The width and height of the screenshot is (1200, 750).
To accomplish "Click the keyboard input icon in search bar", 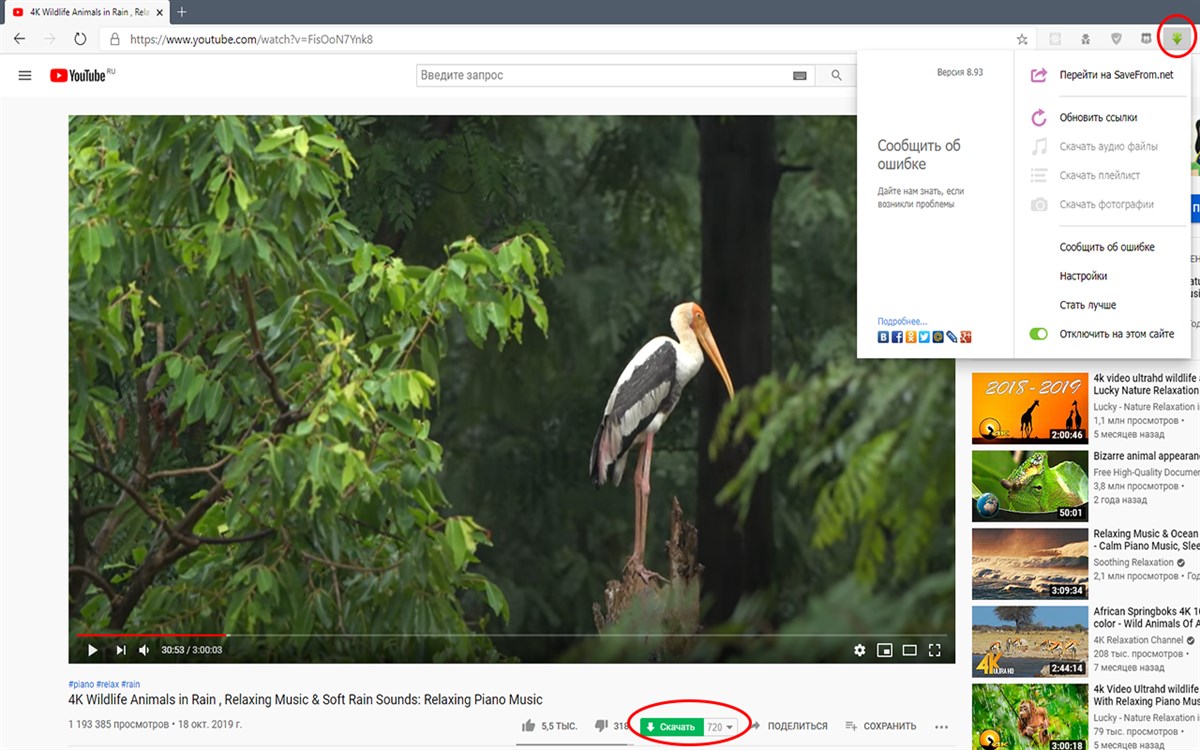I will pyautogui.click(x=801, y=74).
